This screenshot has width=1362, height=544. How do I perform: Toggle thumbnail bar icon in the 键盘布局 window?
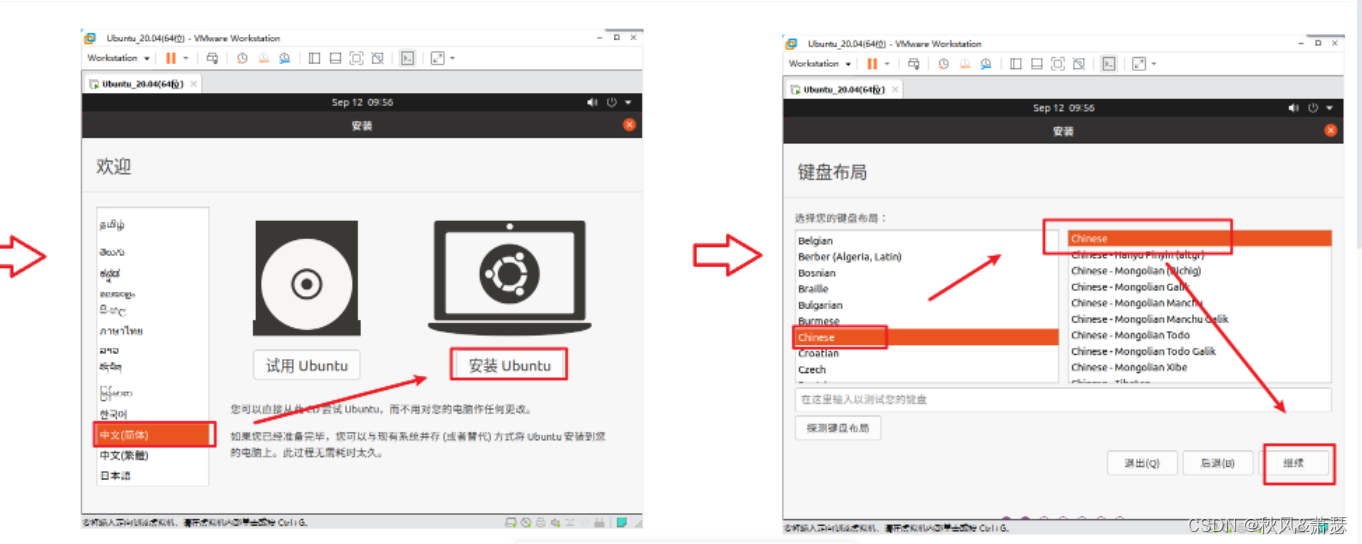[x=1036, y=64]
